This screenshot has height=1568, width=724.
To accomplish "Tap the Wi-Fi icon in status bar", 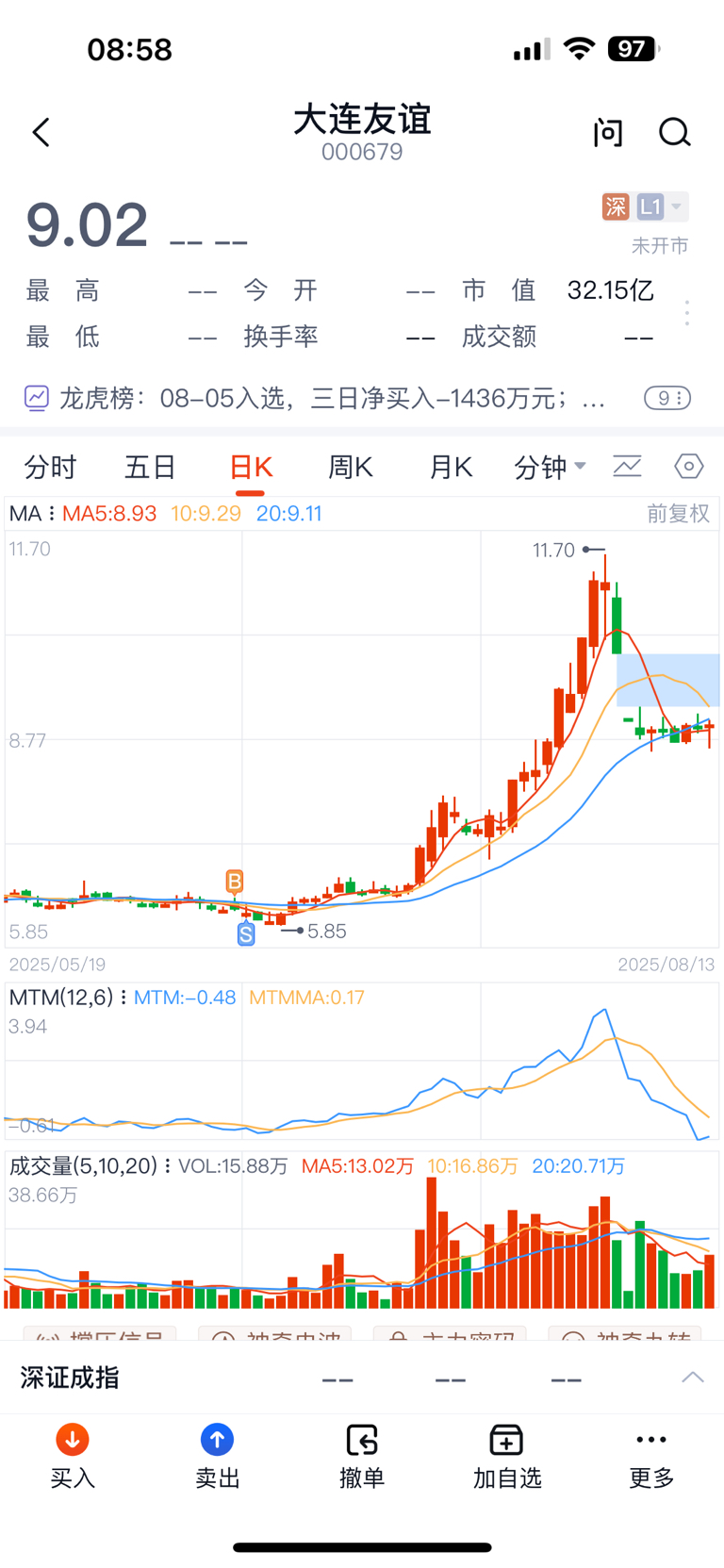I will coord(579,49).
